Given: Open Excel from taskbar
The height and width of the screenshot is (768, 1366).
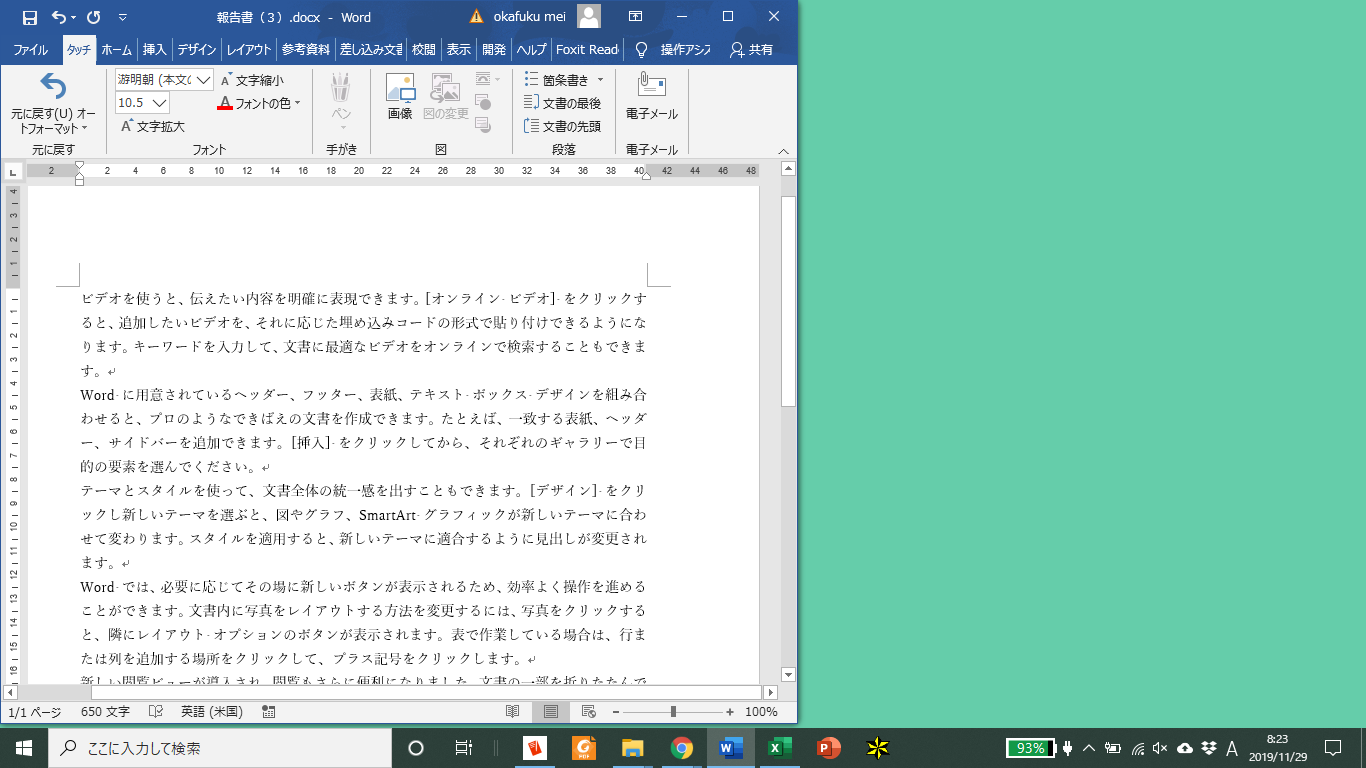Looking at the screenshot, I should 779,748.
